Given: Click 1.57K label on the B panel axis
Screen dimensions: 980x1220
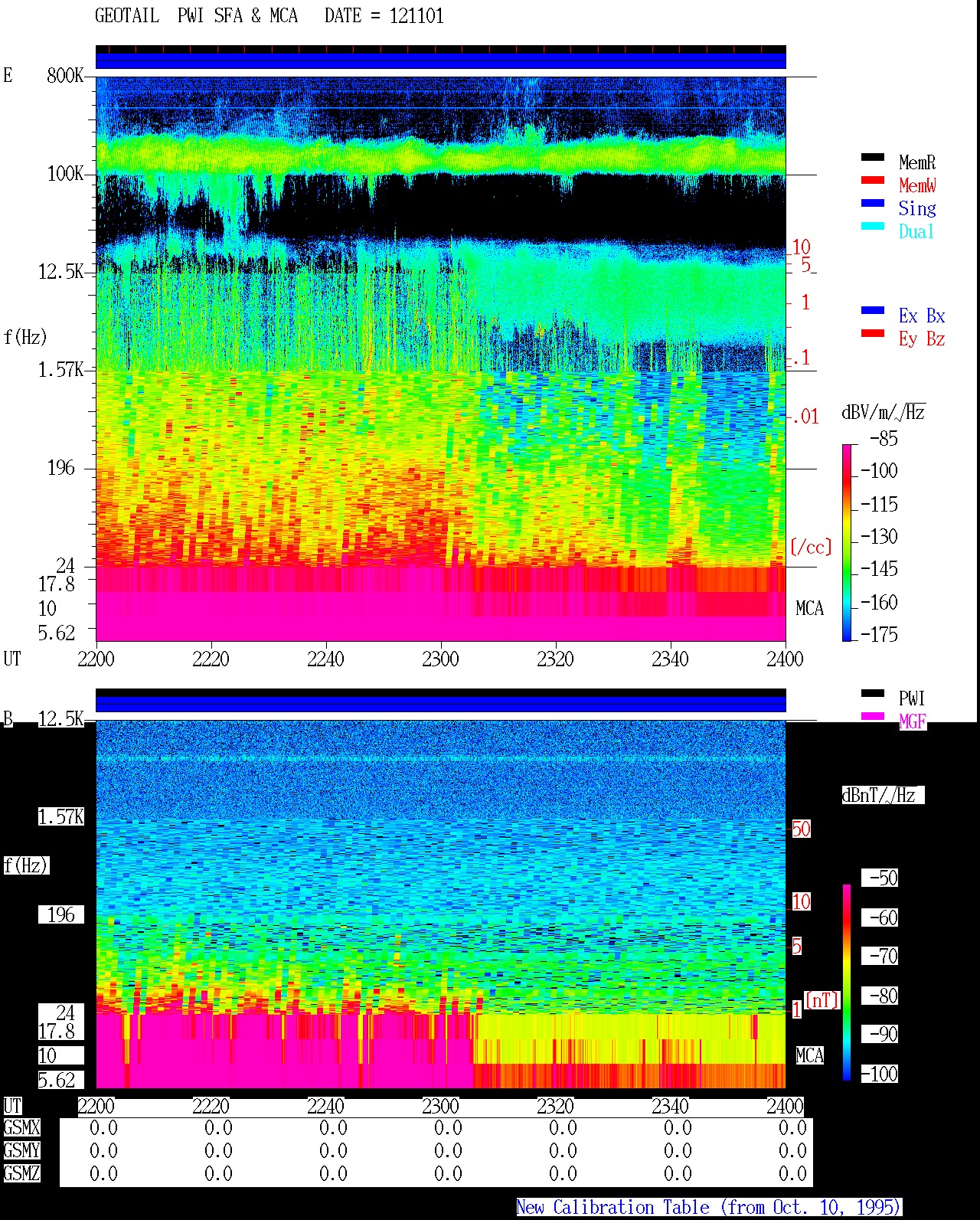Looking at the screenshot, I should pos(61,817).
